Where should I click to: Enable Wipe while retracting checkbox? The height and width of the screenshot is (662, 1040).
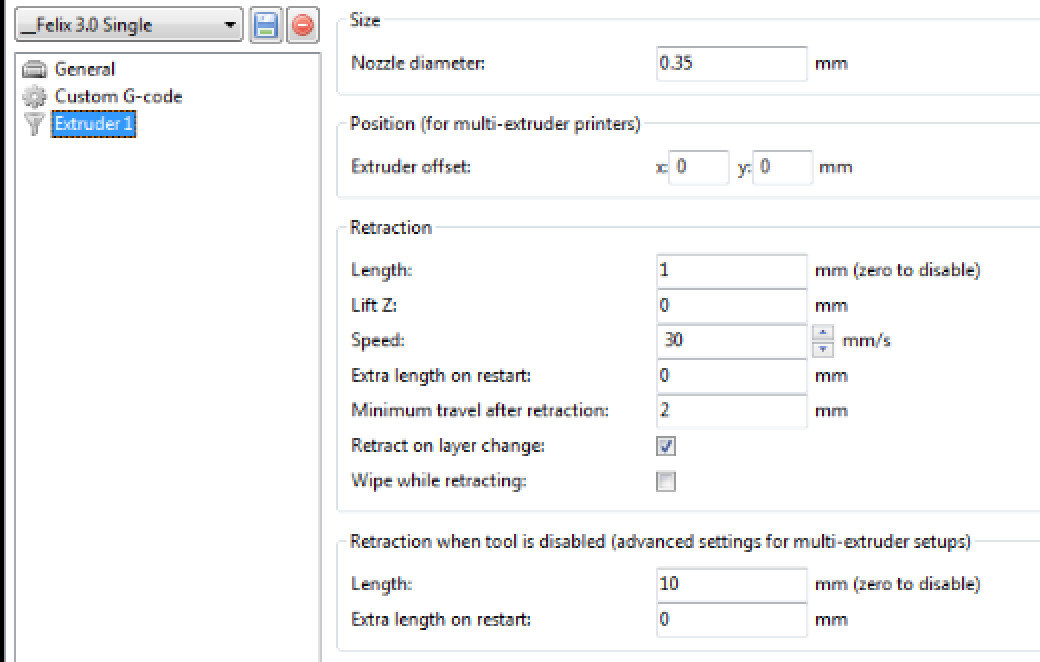pos(665,481)
